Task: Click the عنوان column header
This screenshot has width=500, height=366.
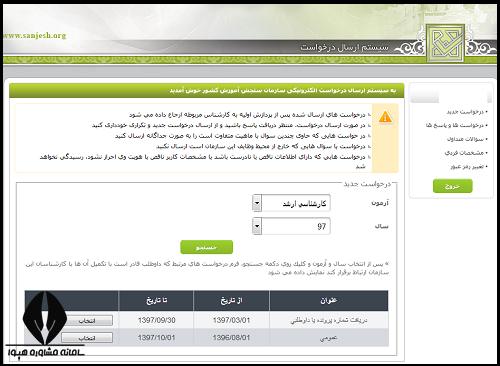Action: point(329,301)
